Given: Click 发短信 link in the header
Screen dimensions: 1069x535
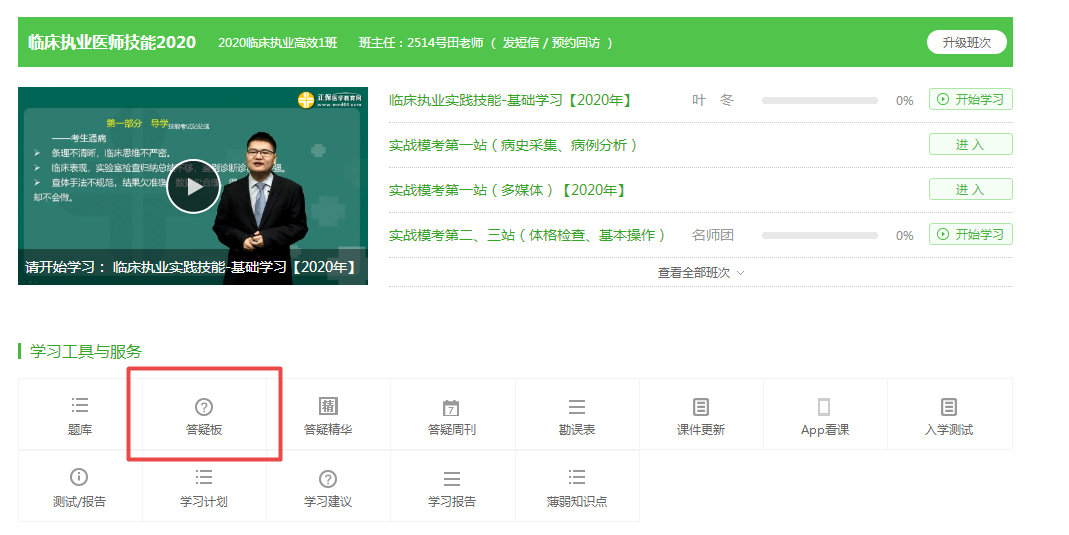Looking at the screenshot, I should pos(520,43).
